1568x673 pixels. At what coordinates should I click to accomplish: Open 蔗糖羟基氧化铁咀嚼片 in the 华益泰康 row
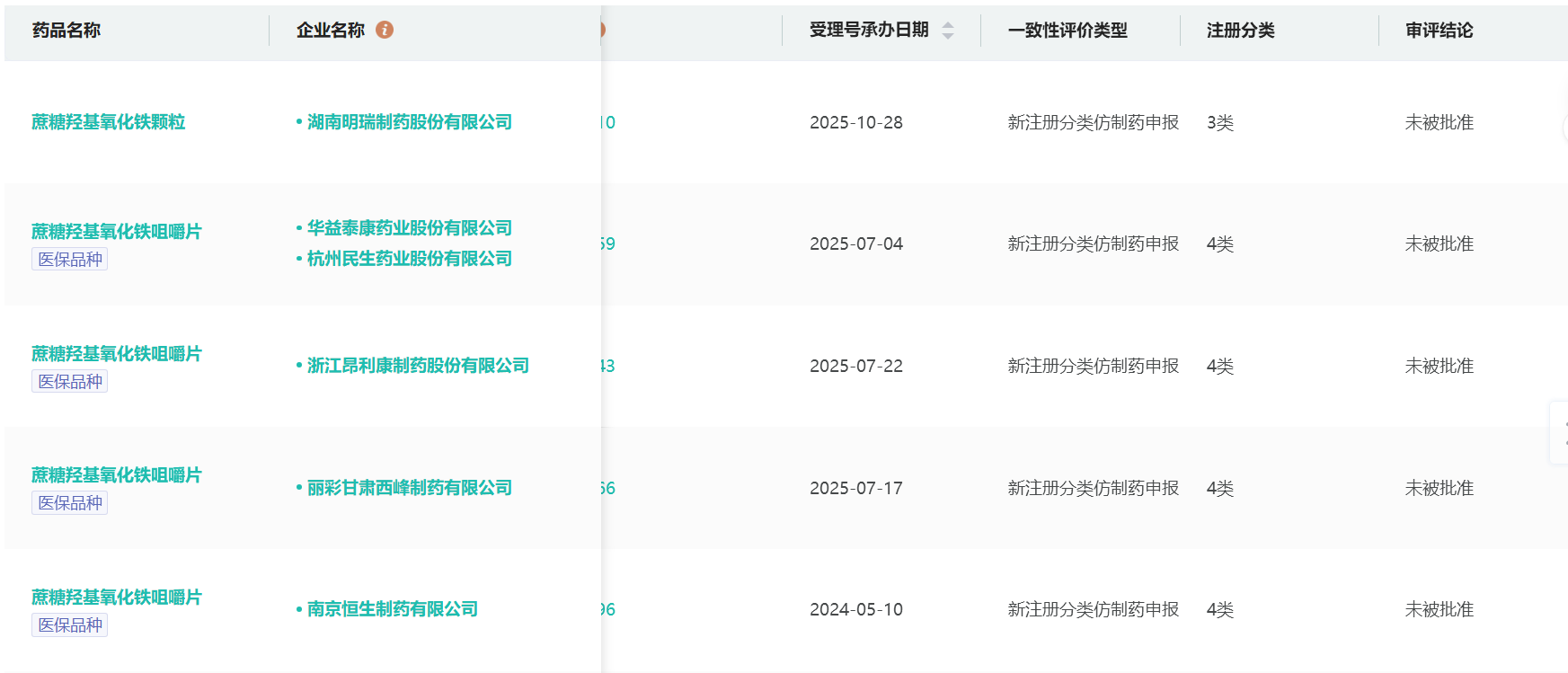click(117, 232)
